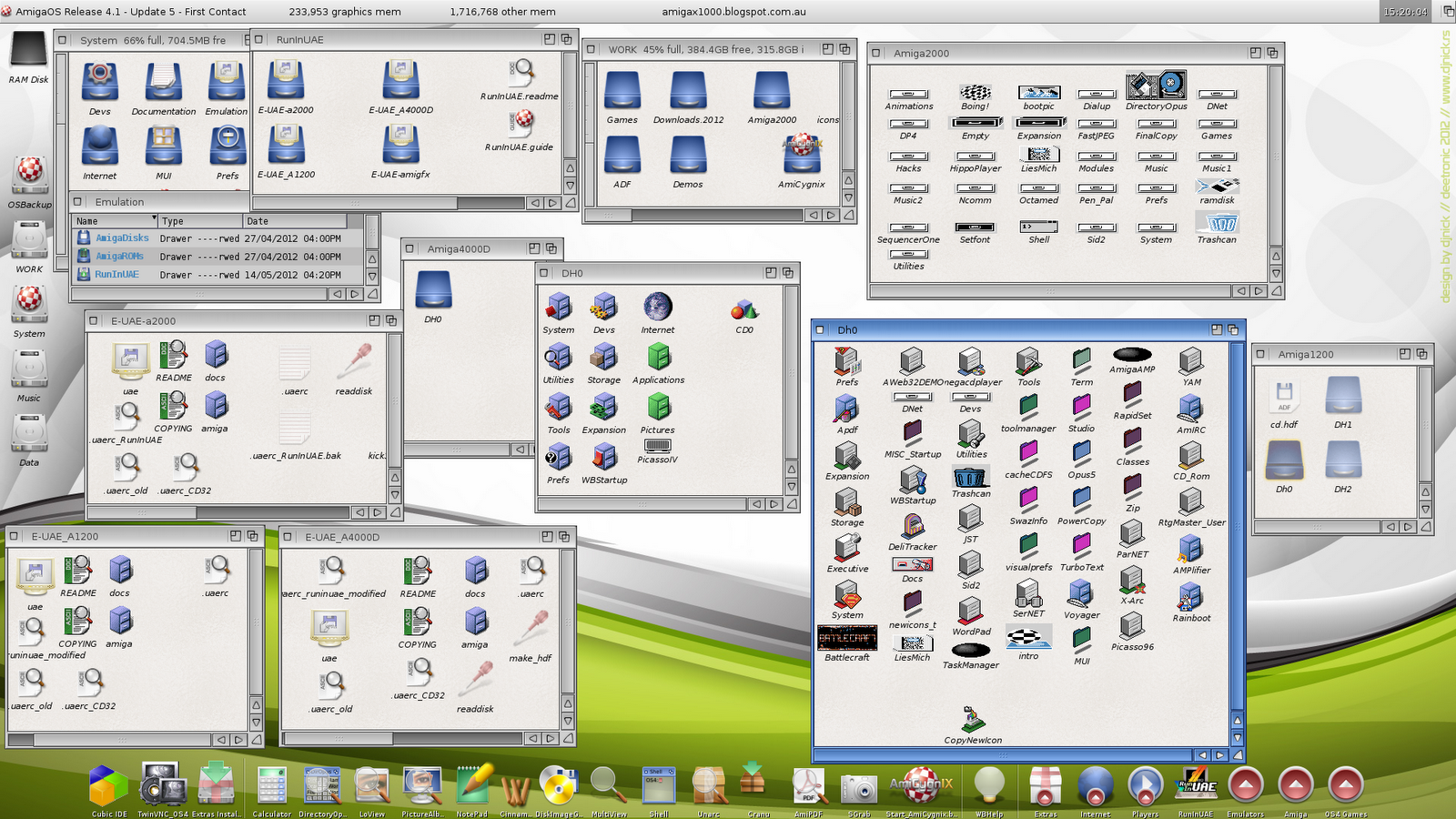Image resolution: width=1456 pixels, height=819 pixels.
Task: Open the Data disk icon on the desktop
Action: tap(29, 432)
